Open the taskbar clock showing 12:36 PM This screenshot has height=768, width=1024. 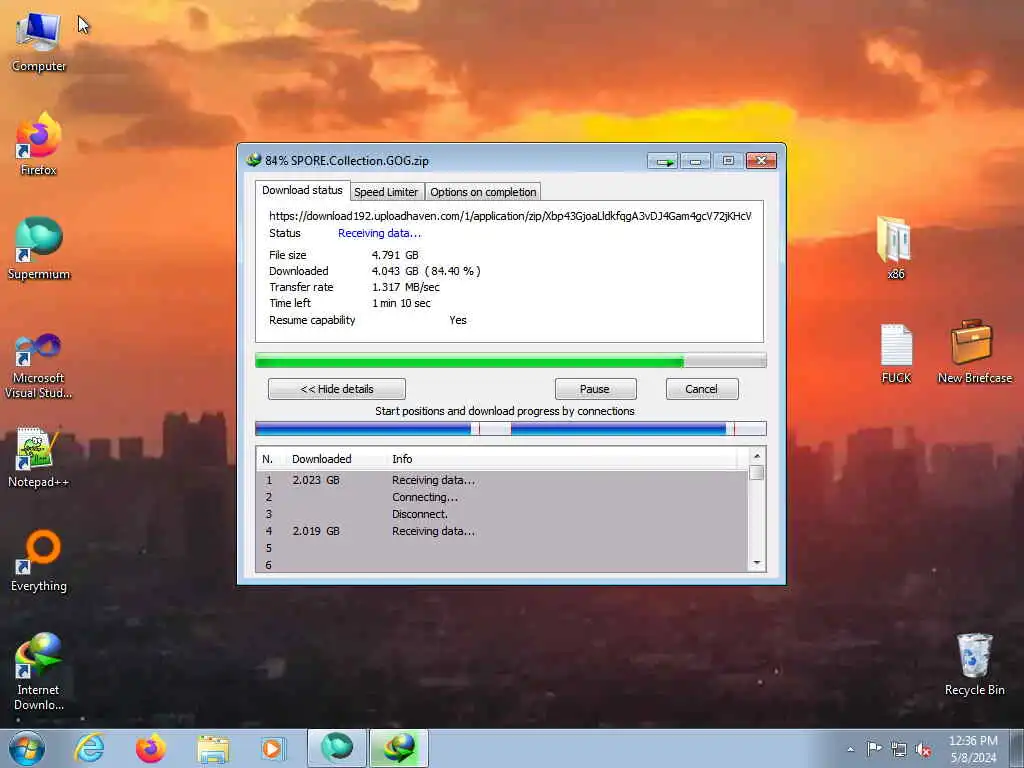point(973,749)
